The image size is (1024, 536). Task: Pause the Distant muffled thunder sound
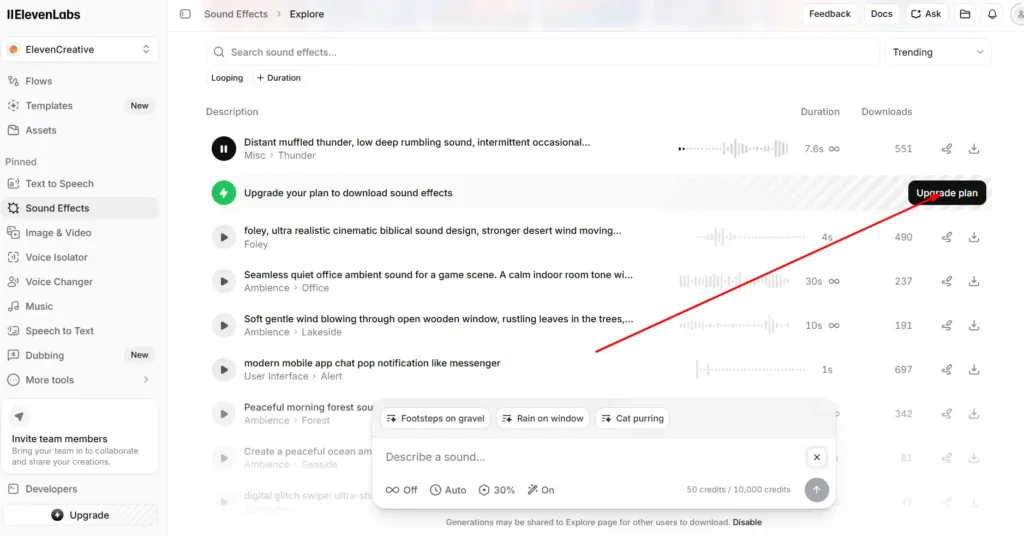223,149
